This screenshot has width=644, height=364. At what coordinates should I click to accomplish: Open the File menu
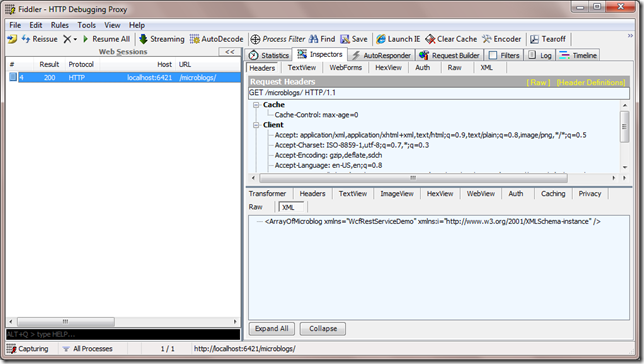[15, 25]
